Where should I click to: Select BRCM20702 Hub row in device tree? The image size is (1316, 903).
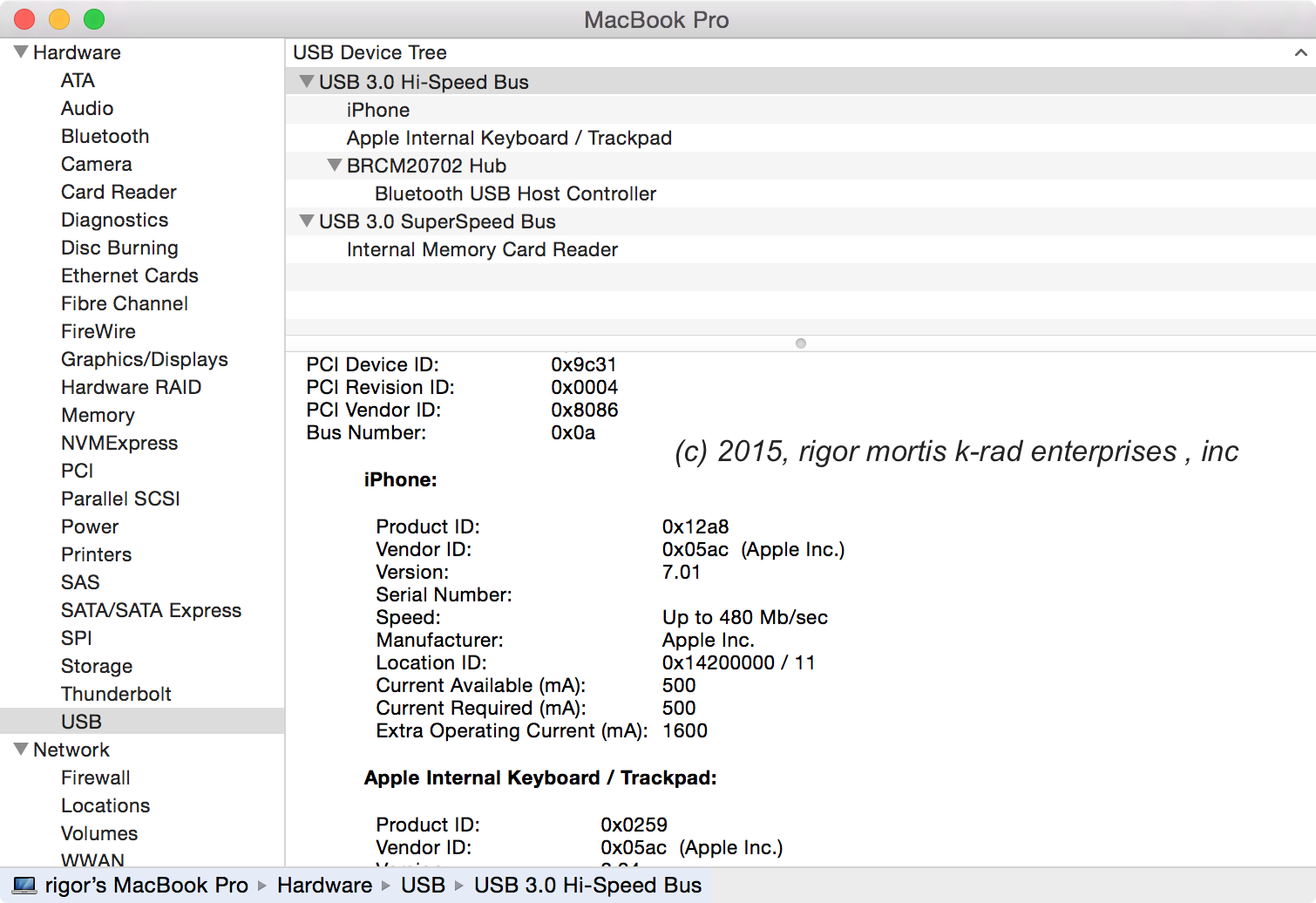(x=800, y=166)
